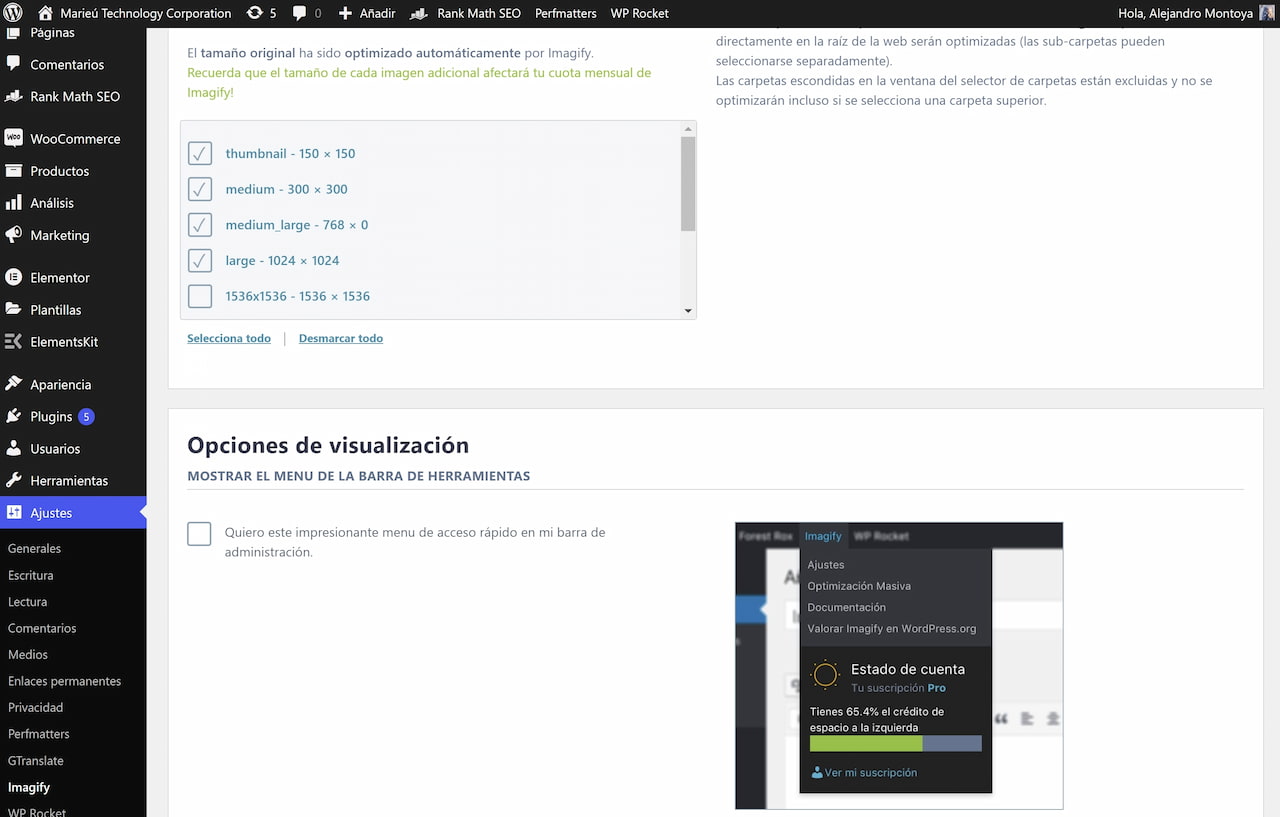Click the Plugins plug icon
The width and height of the screenshot is (1280, 817).
click(x=13, y=416)
